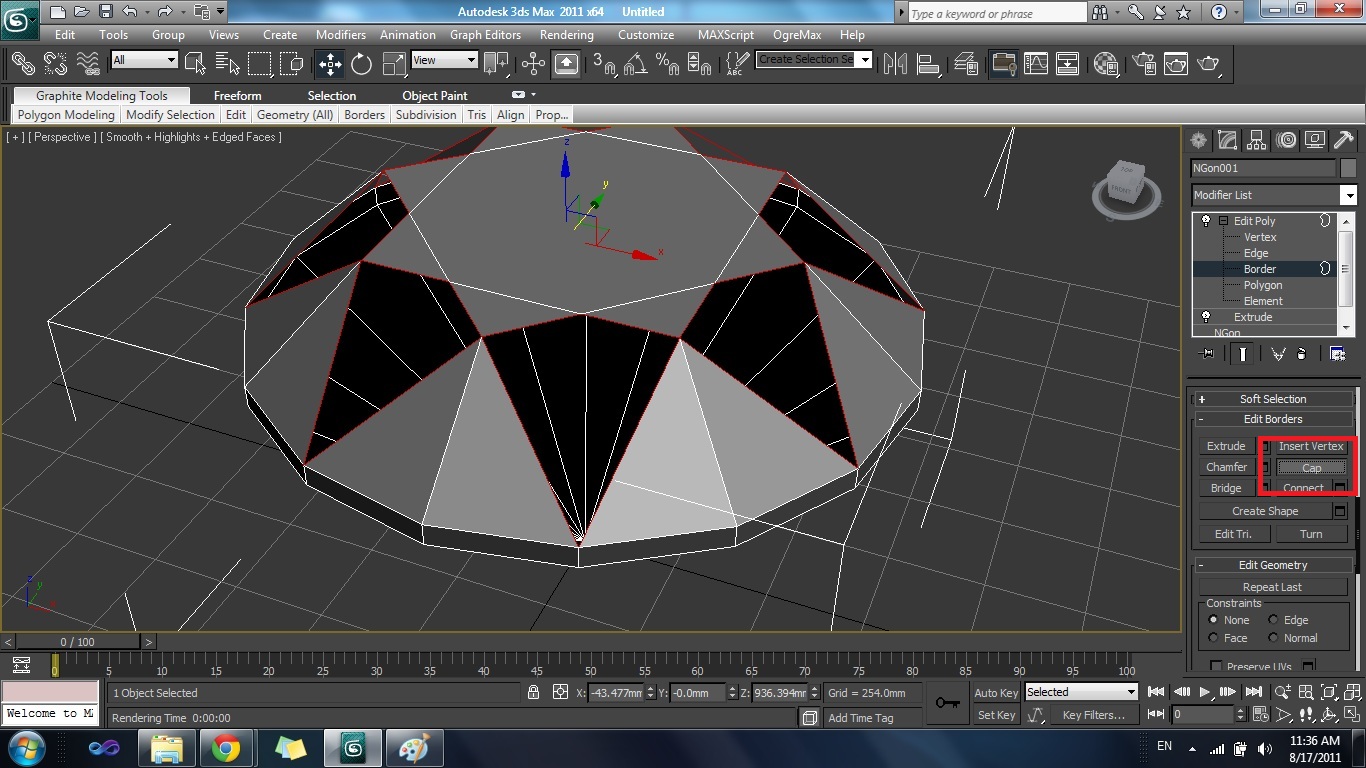
Task: Expand the Soft Selection rollout
Action: point(1272,399)
